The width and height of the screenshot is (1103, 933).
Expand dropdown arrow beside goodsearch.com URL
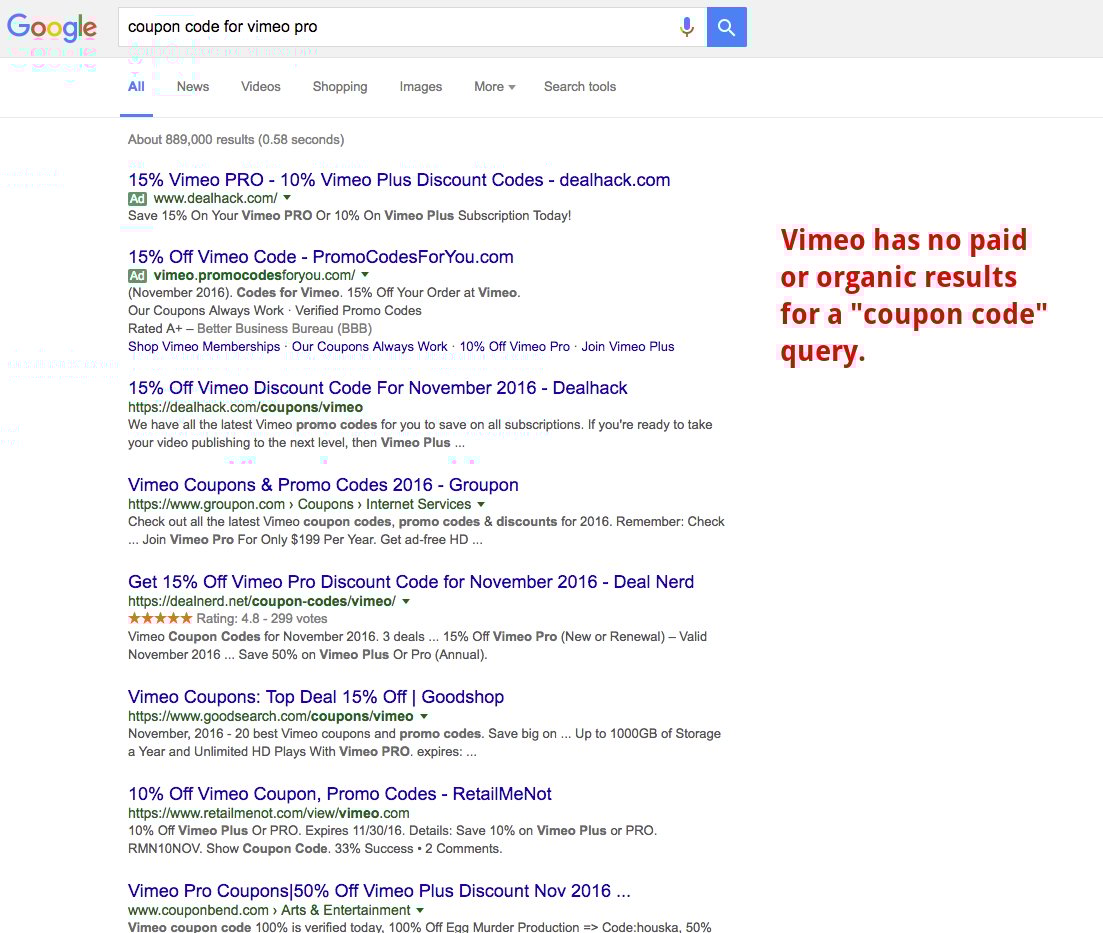tap(423, 716)
